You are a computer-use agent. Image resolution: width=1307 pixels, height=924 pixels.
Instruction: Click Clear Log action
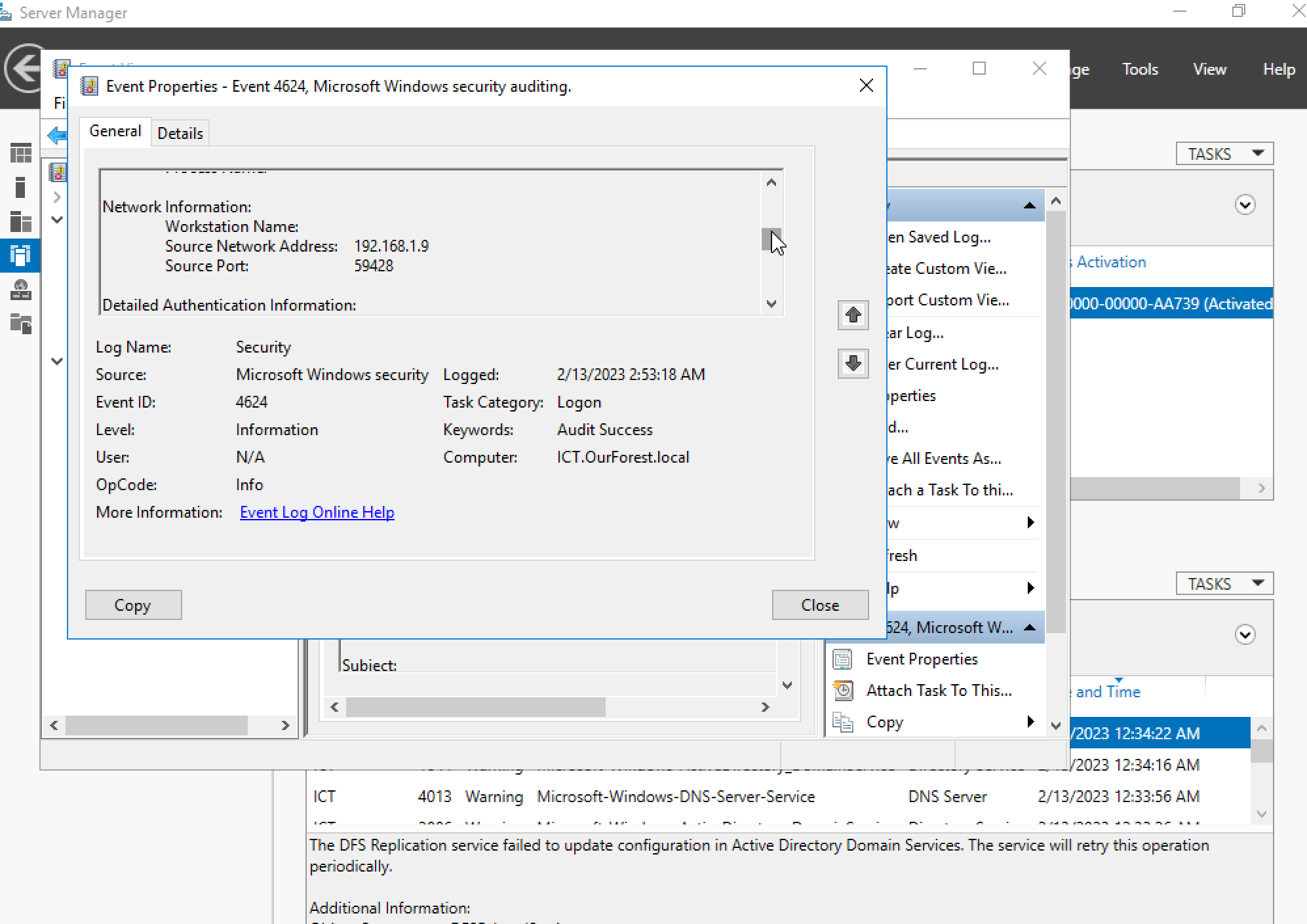click(x=915, y=332)
